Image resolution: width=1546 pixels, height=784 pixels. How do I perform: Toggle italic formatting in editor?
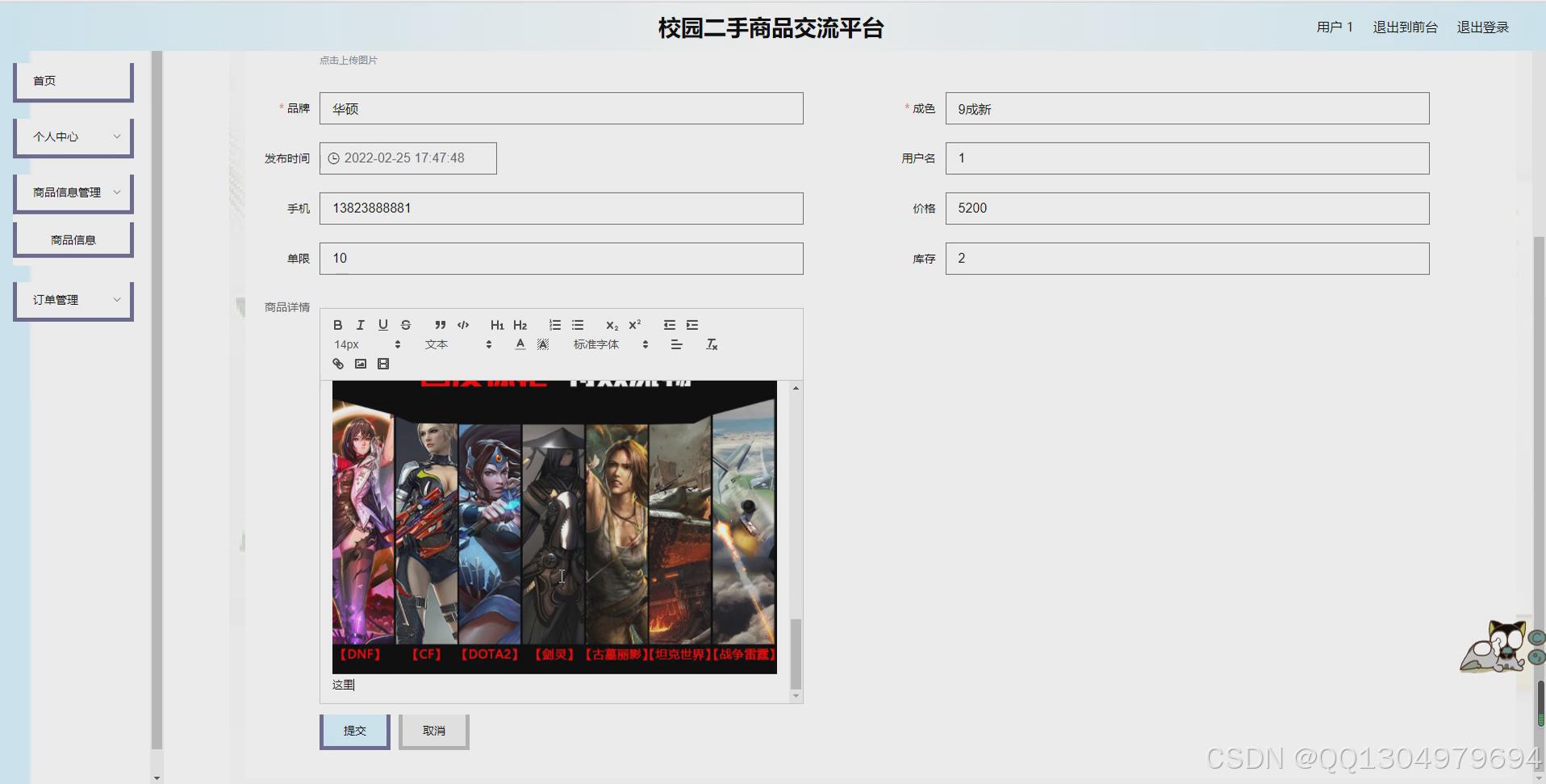click(x=360, y=325)
